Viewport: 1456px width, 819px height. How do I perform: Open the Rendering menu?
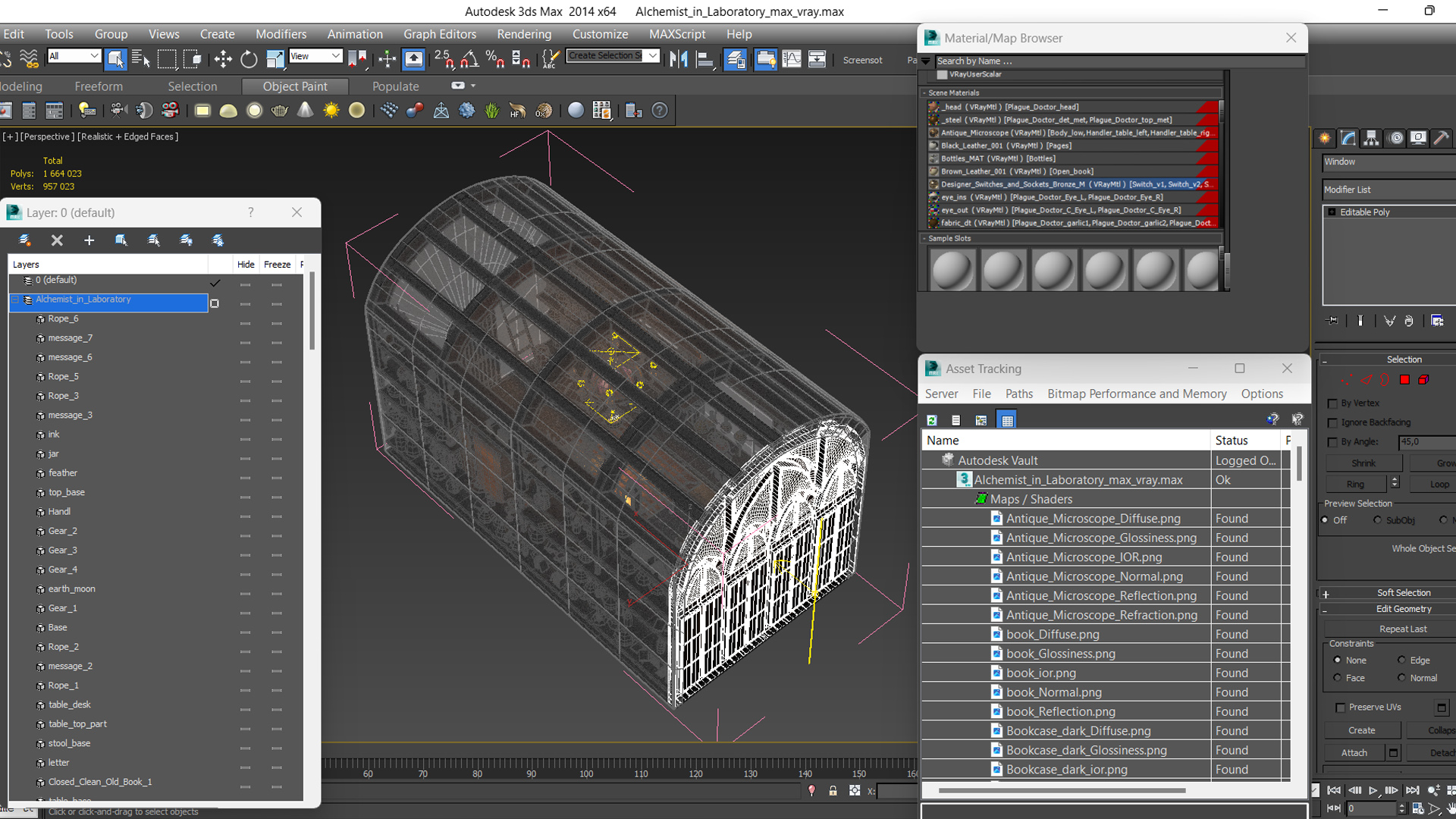click(524, 34)
